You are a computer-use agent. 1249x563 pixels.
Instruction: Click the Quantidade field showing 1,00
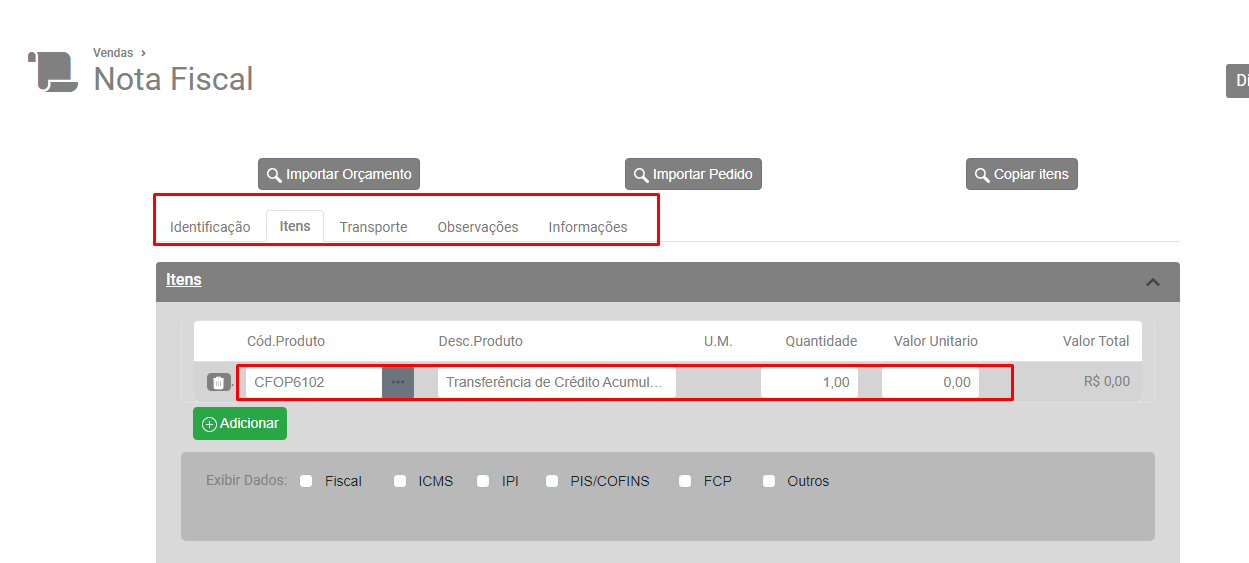(809, 382)
